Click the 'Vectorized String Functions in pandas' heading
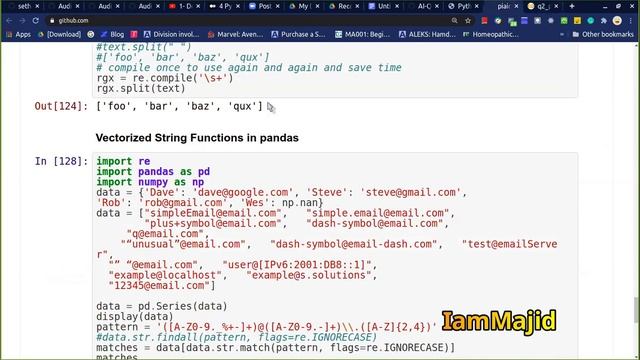The width and height of the screenshot is (640, 360). tap(197, 138)
